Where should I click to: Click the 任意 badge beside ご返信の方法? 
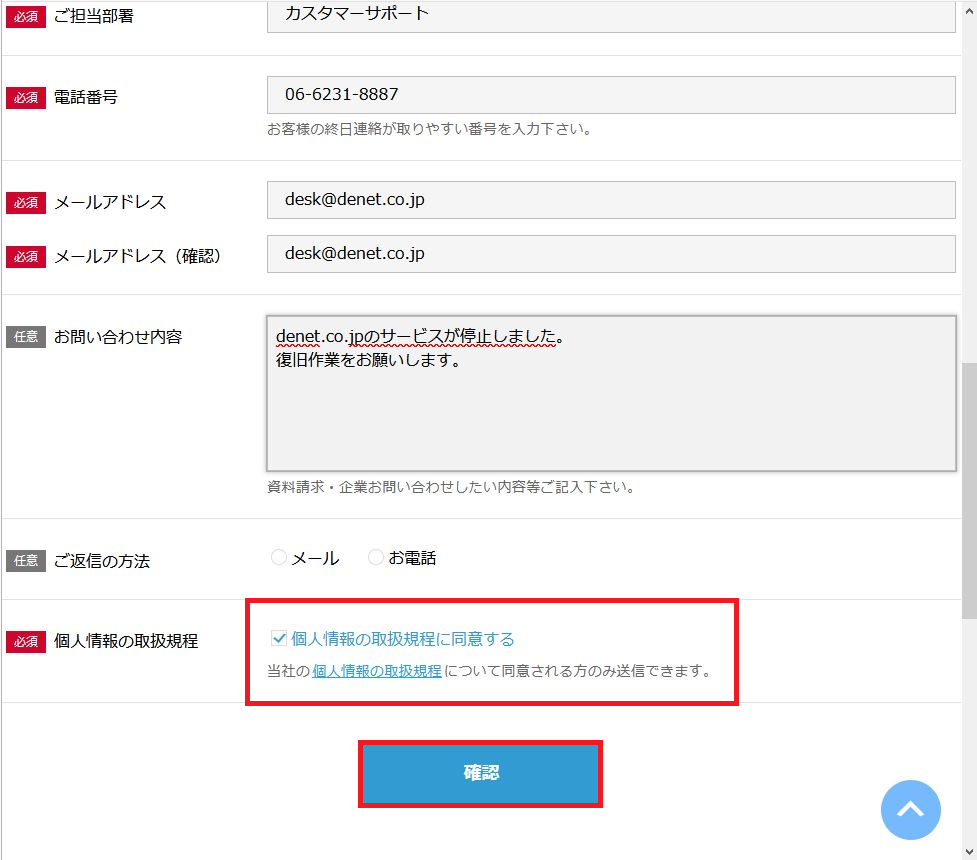click(26, 561)
